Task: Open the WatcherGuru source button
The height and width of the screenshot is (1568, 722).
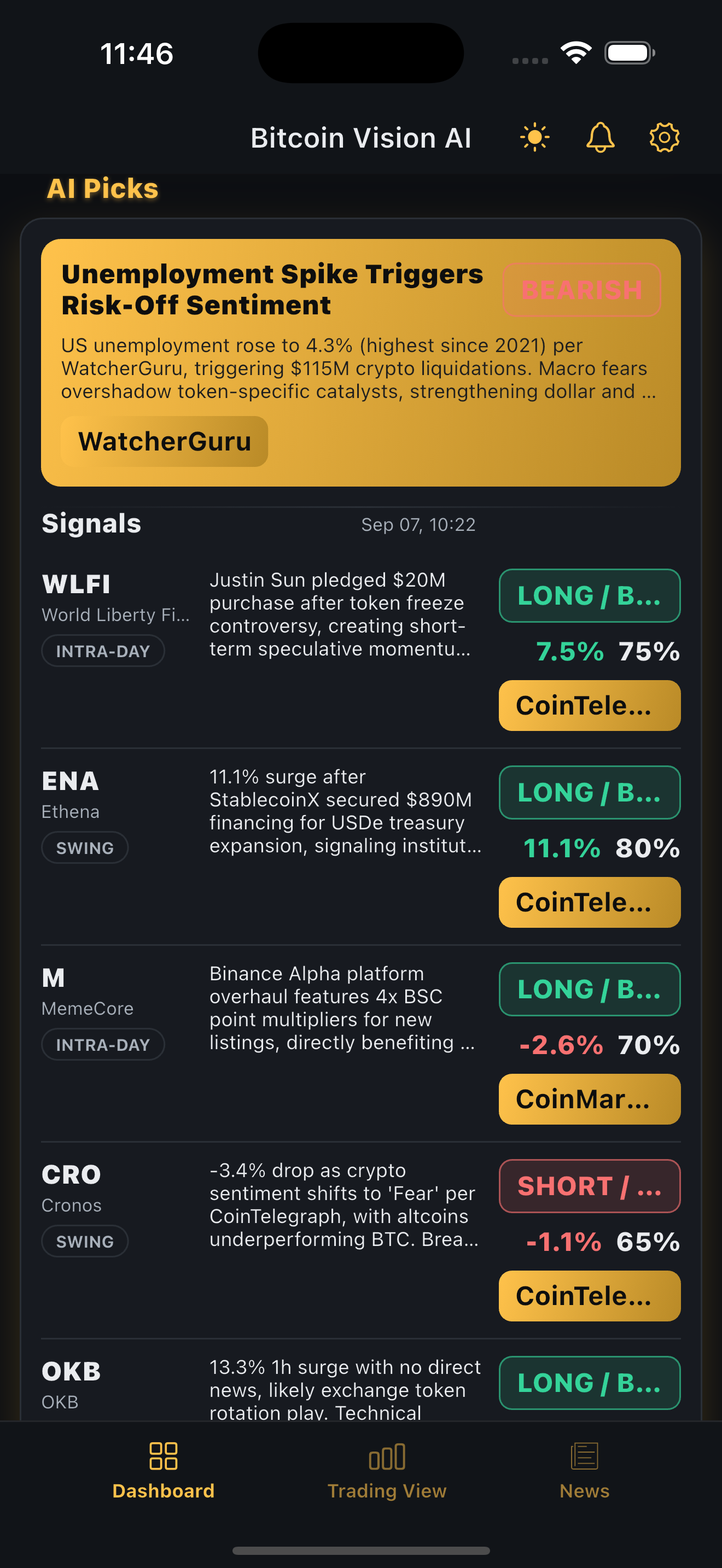Action: click(165, 441)
